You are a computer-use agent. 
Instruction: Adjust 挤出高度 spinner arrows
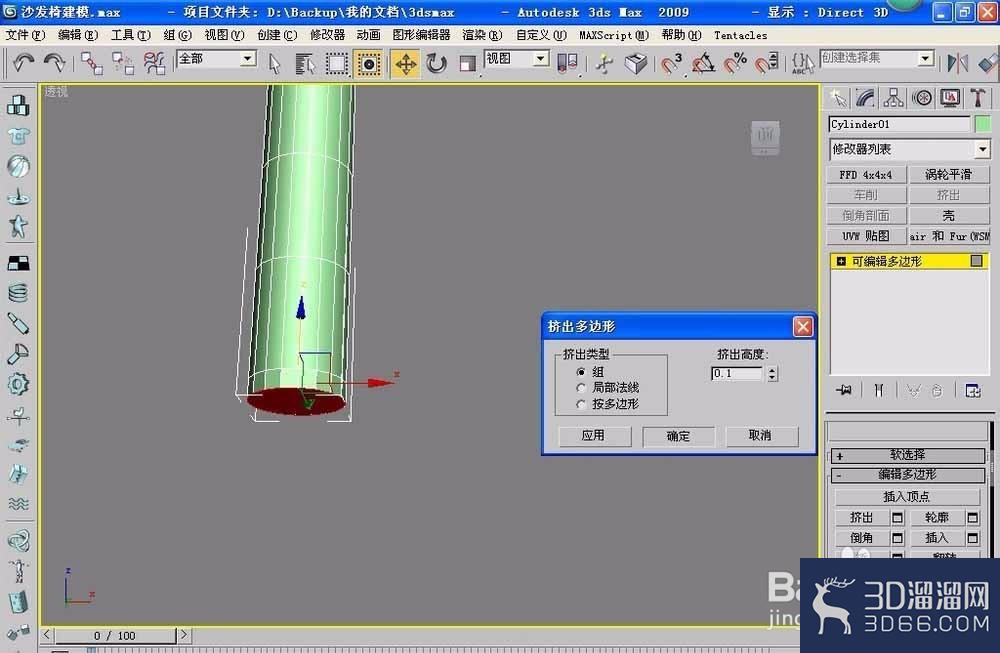[772, 374]
